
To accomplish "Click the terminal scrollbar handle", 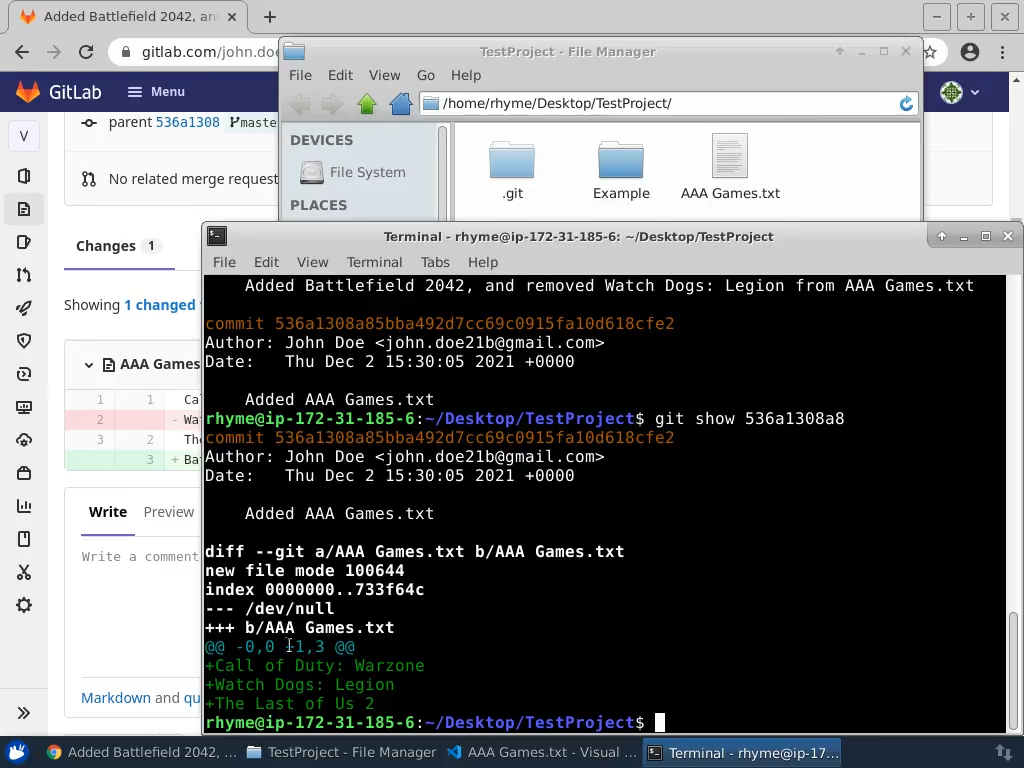I will point(1014,670).
